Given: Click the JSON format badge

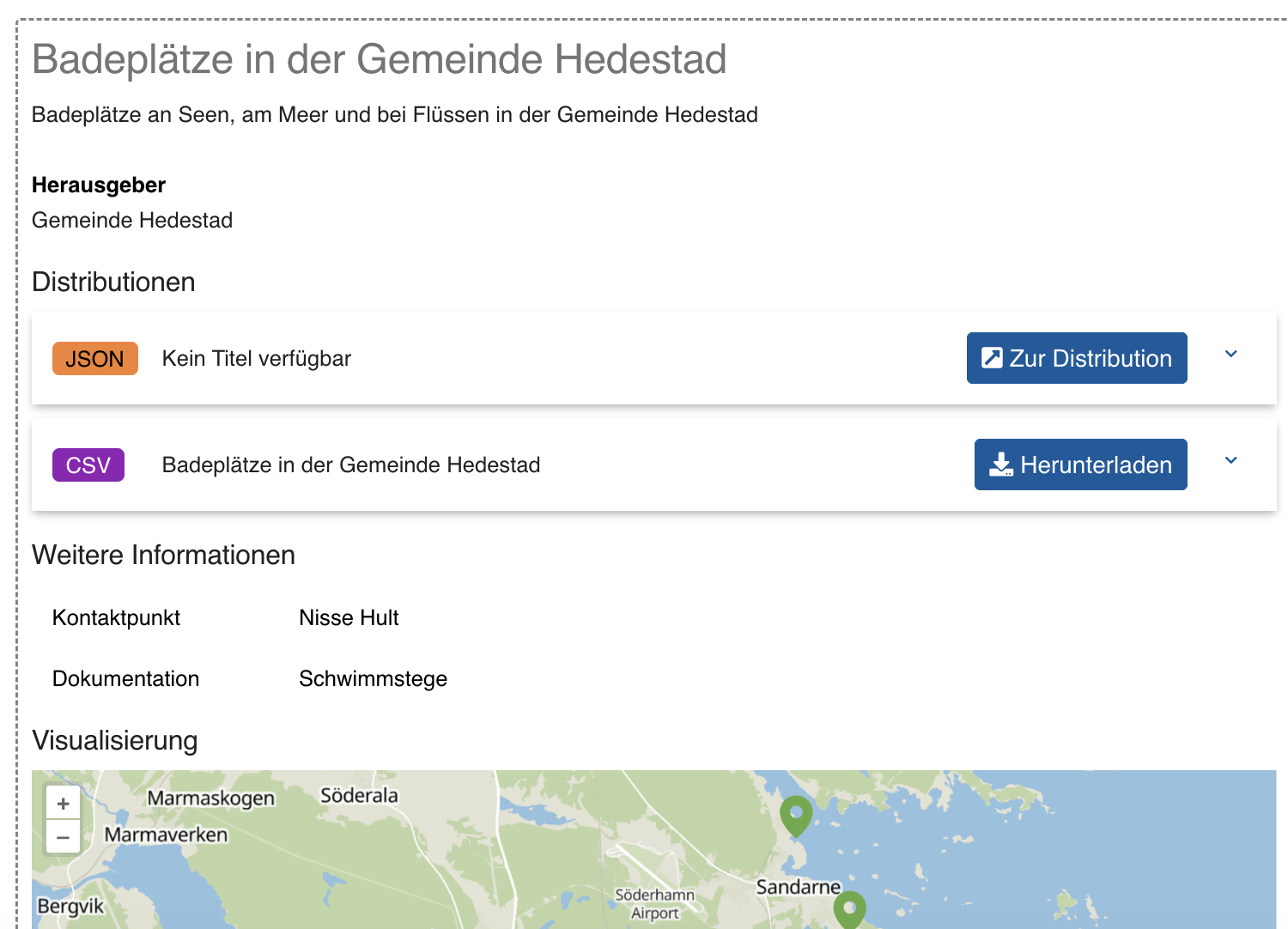Looking at the screenshot, I should (x=95, y=359).
